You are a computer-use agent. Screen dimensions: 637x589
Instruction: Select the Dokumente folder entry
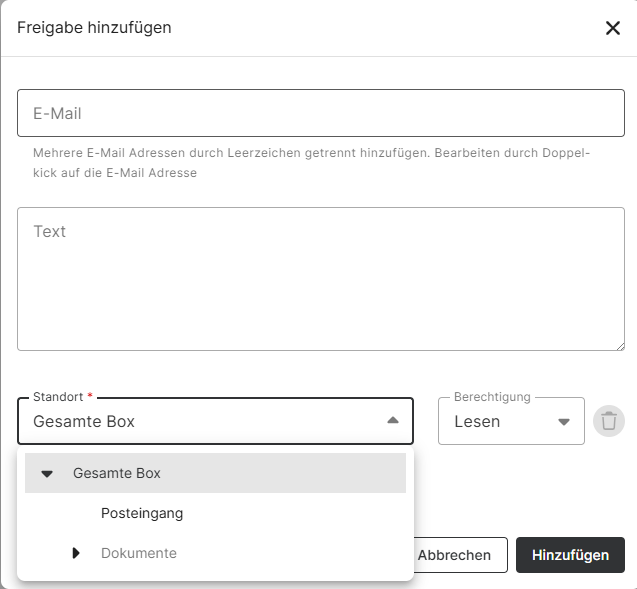point(139,553)
